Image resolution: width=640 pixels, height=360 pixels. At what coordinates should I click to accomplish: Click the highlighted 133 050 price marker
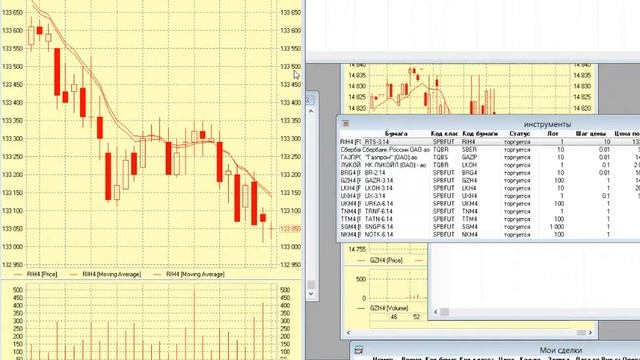290,229
